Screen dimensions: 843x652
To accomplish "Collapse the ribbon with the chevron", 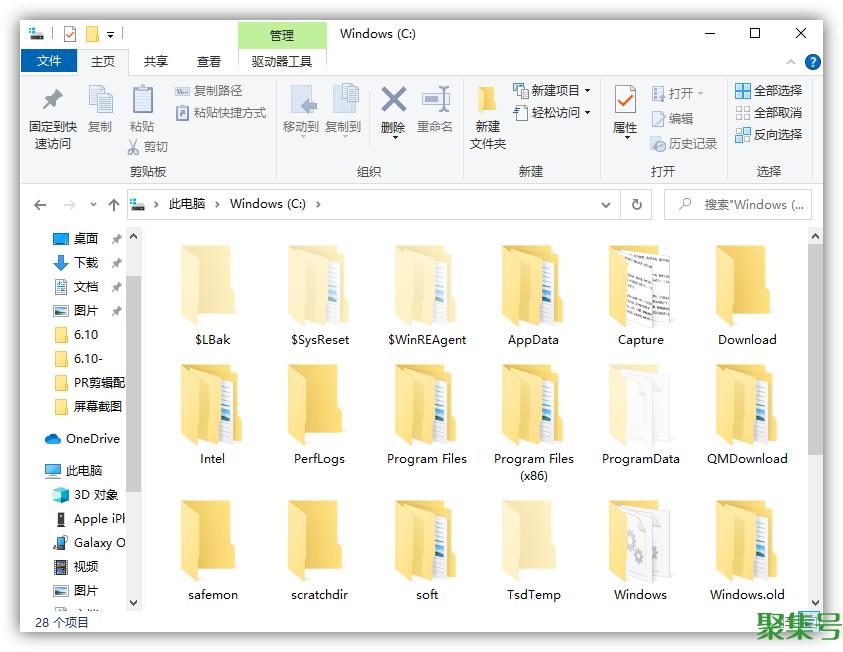I will click(x=791, y=62).
